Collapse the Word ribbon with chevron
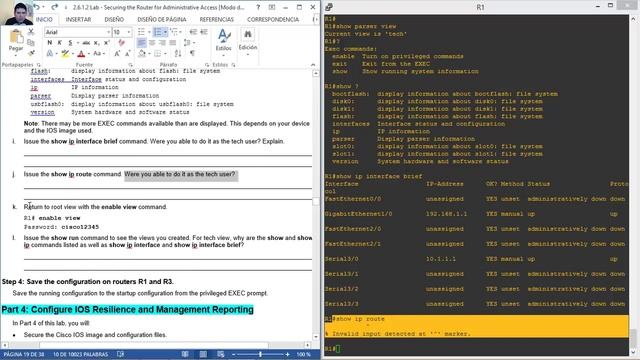This screenshot has height=360, width=640. coord(313,65)
